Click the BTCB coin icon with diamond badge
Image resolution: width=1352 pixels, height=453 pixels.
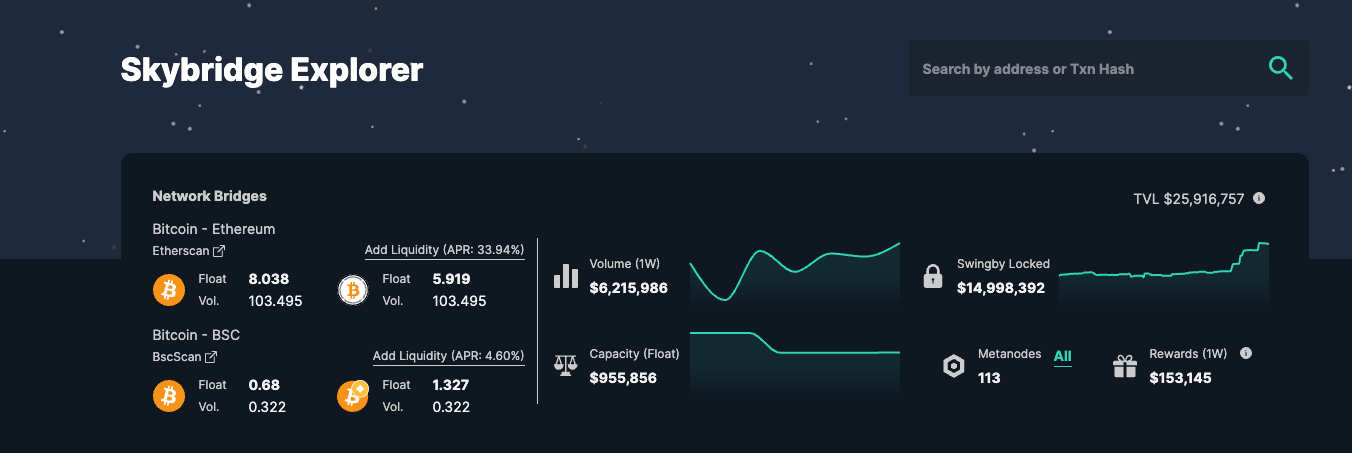(x=353, y=396)
